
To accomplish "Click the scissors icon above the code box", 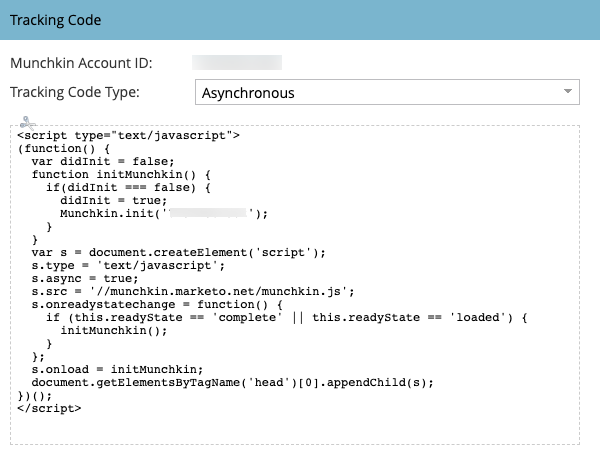I will [x=27, y=121].
